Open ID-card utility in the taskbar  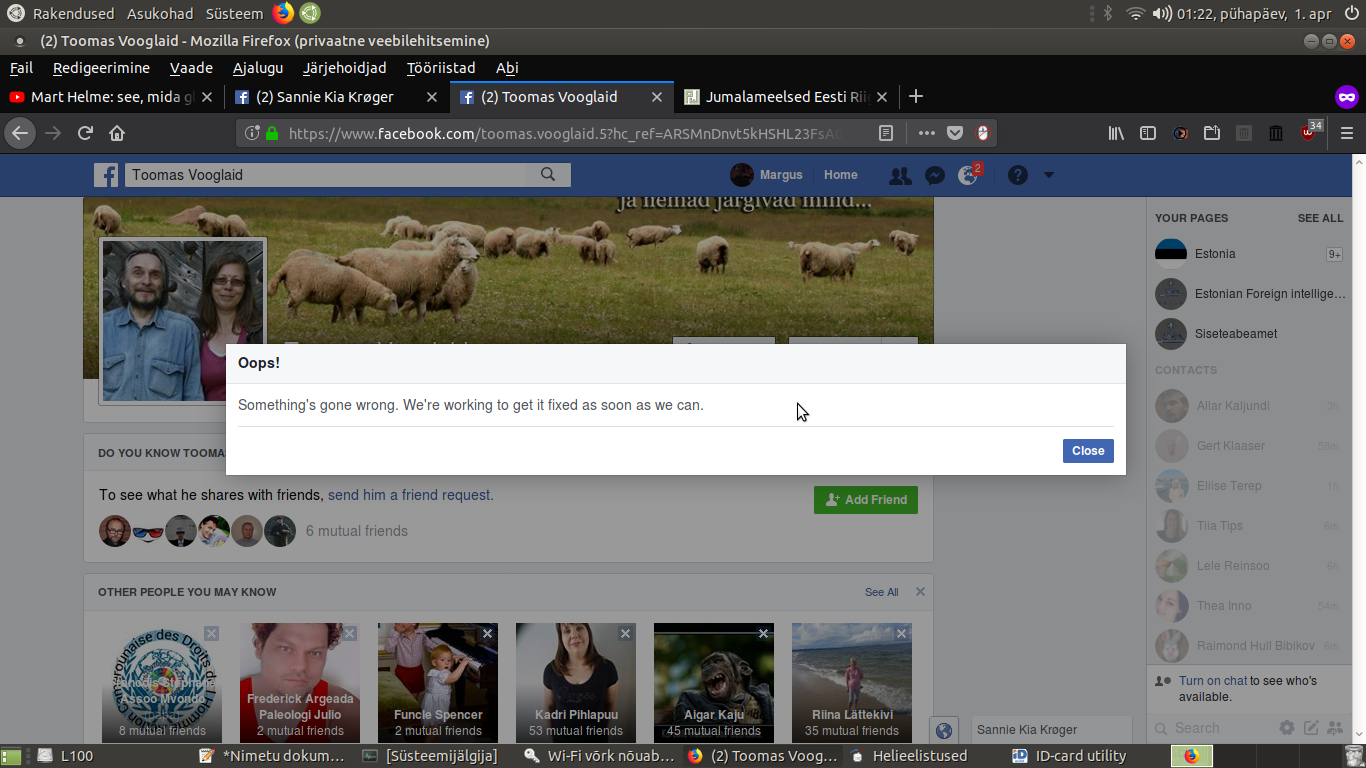(x=1068, y=756)
